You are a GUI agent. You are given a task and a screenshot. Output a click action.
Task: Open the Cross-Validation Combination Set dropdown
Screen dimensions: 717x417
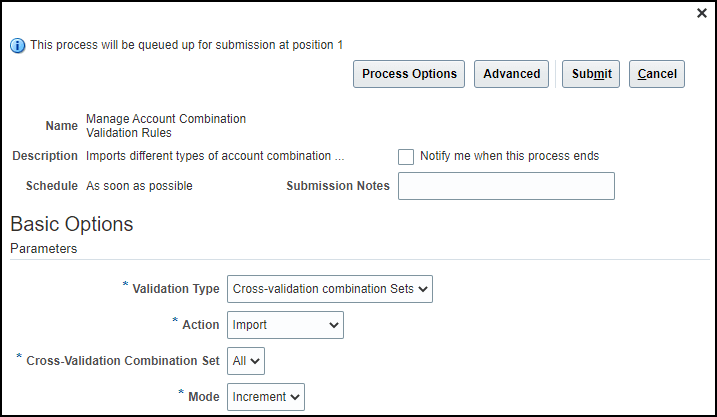tap(246, 360)
